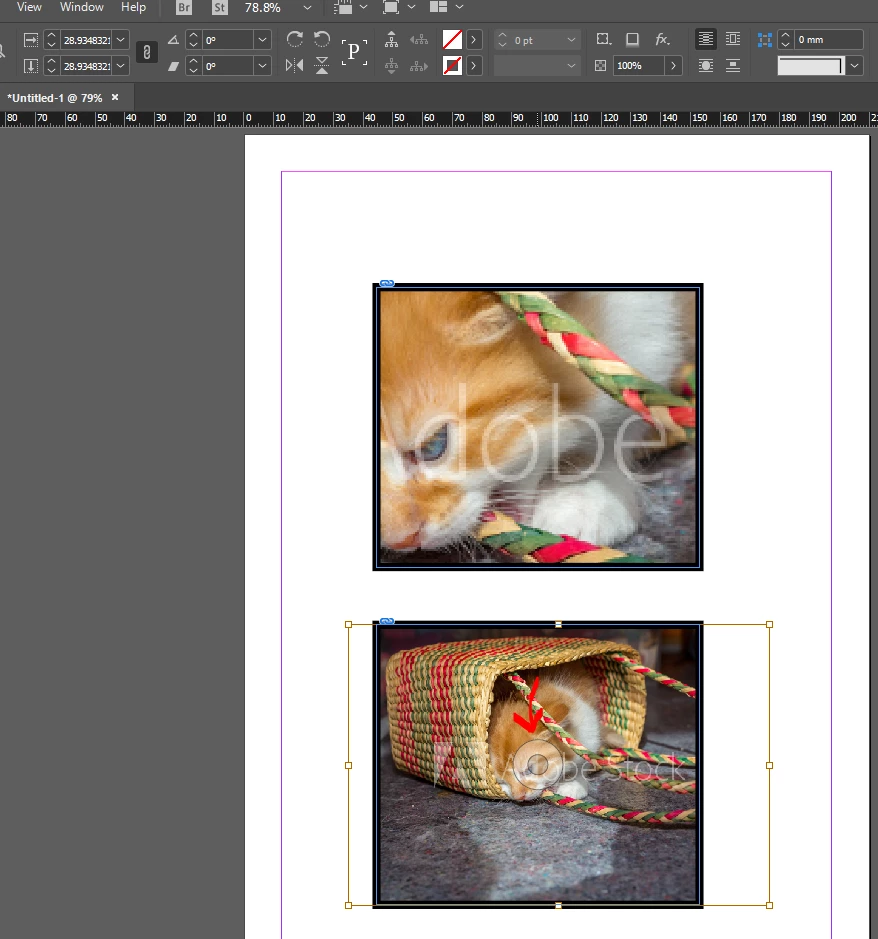
Task: Open the Help menu
Action: [133, 7]
